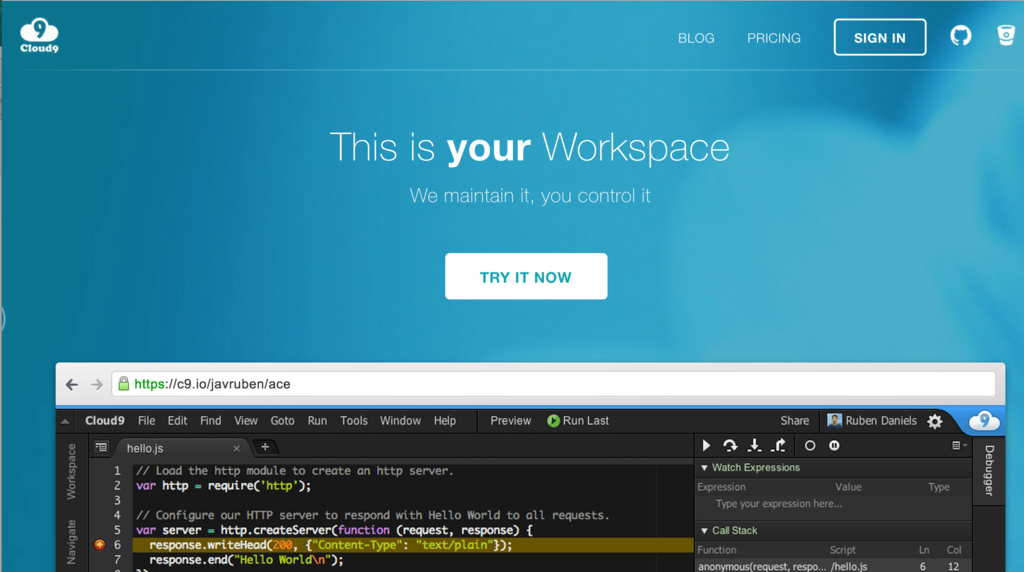Click debugger Step Into icon

click(754, 446)
